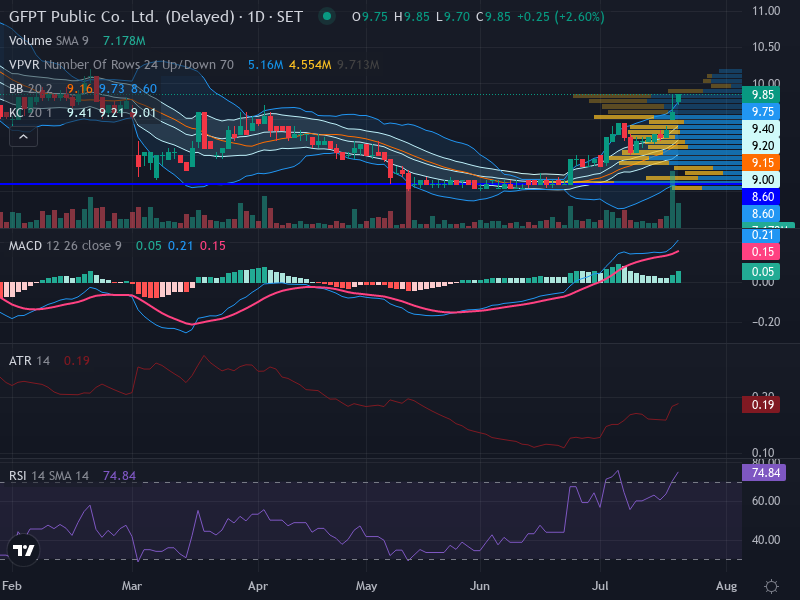Screen dimensions: 800x600
Task: Click the Jul label on time axis
Action: pos(600,586)
